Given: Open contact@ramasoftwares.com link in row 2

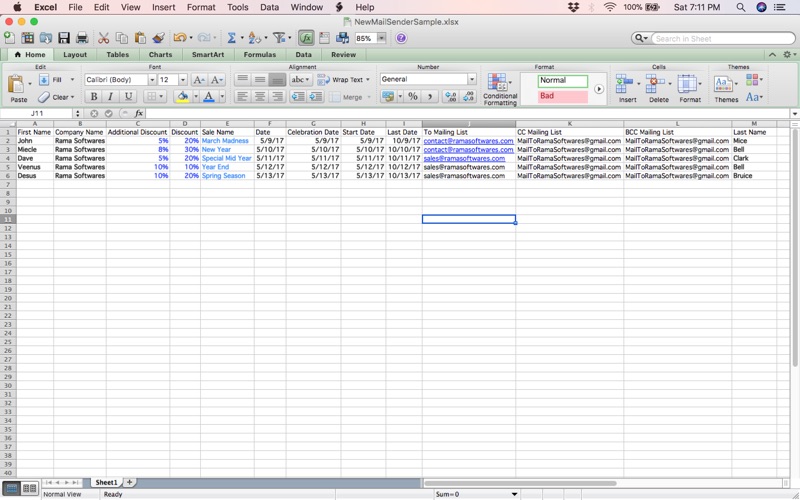Looking at the screenshot, I should click(x=468, y=141).
